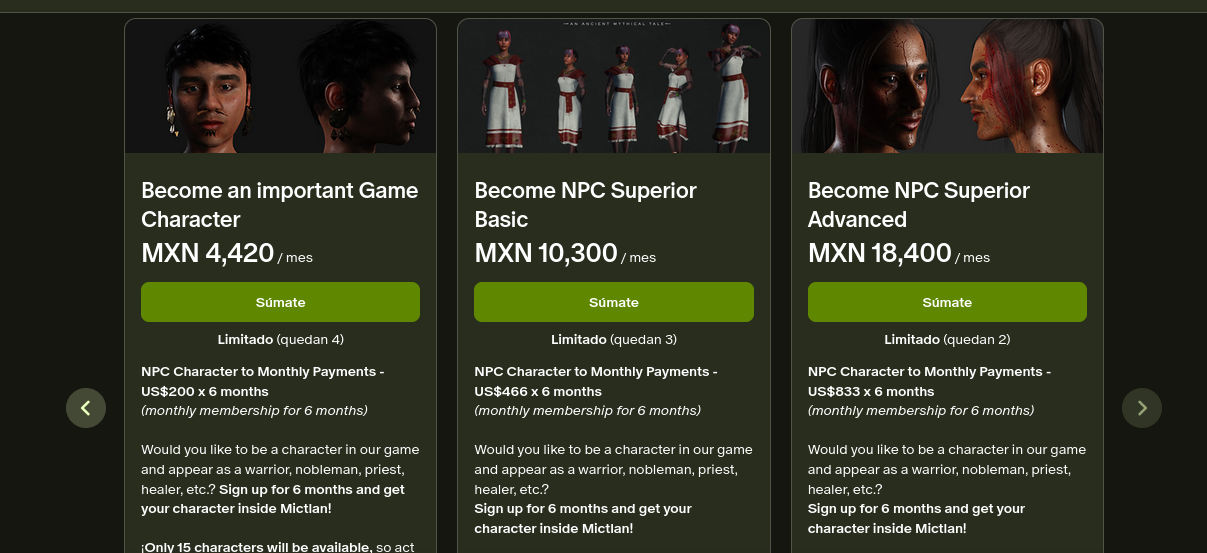Viewport: 1207px width, 553px height.
Task: Select the Become an important Game Character title
Action: click(280, 205)
